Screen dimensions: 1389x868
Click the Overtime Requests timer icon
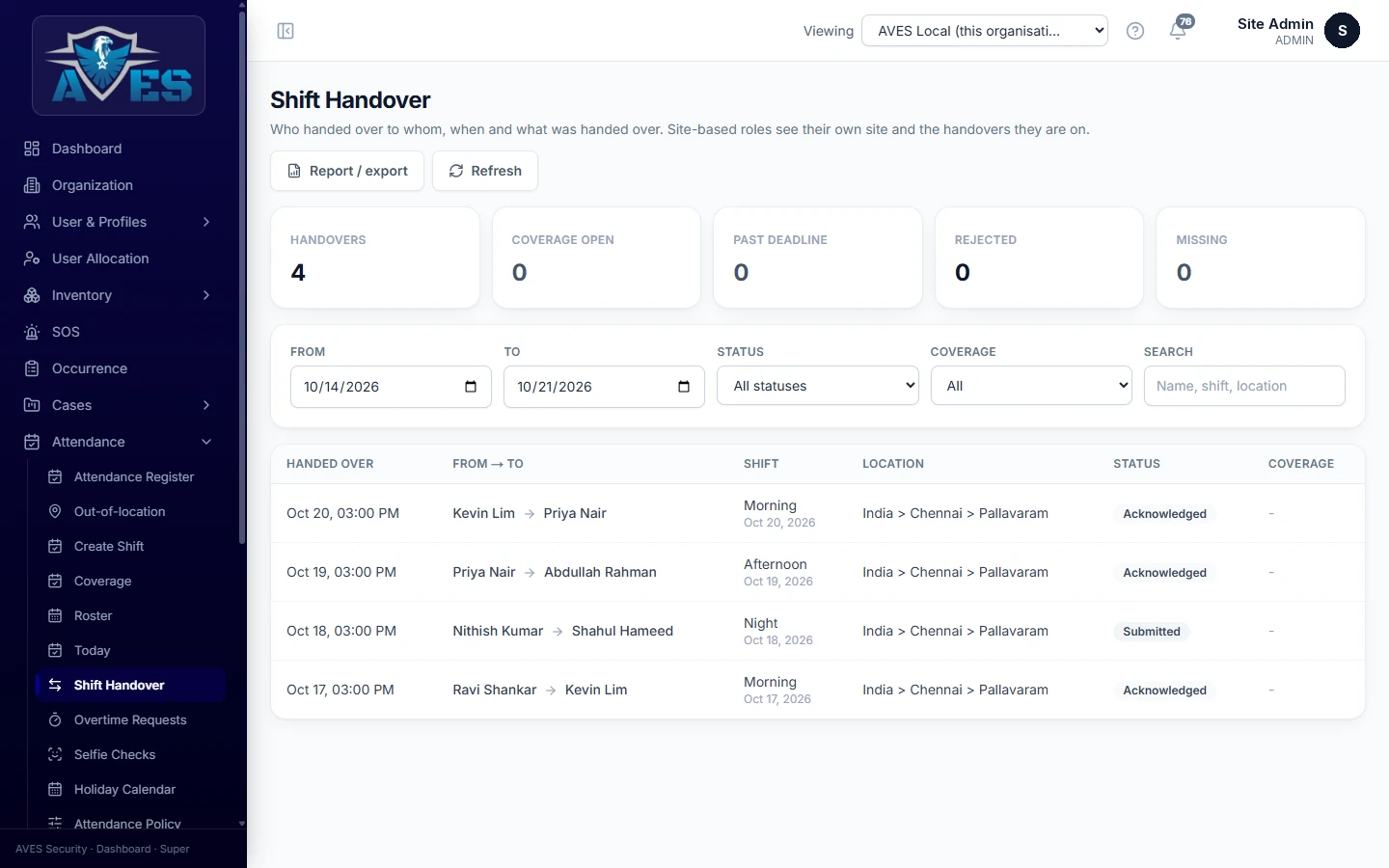[55, 719]
